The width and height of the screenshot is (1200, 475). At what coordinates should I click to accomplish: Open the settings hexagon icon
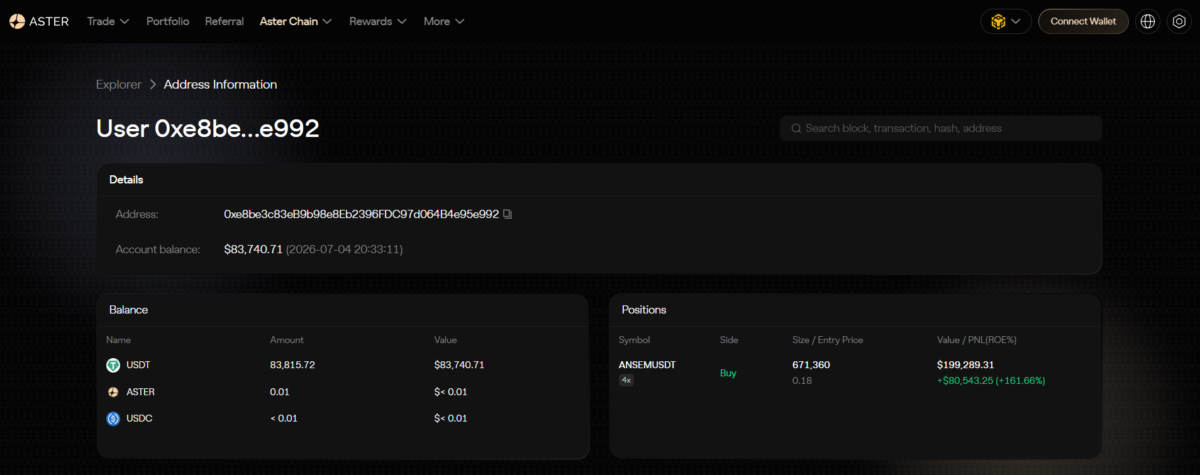pyautogui.click(x=1179, y=21)
